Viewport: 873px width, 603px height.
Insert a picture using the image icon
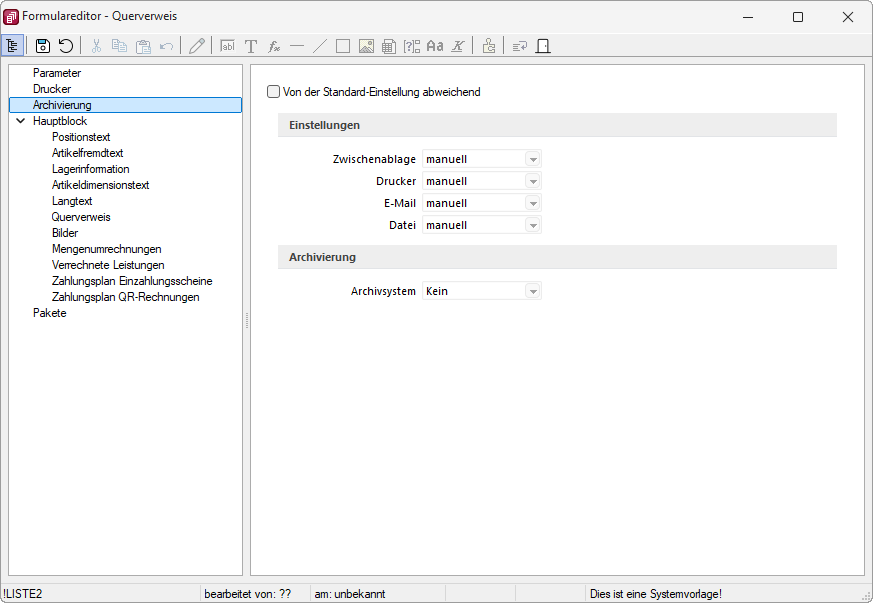click(366, 46)
